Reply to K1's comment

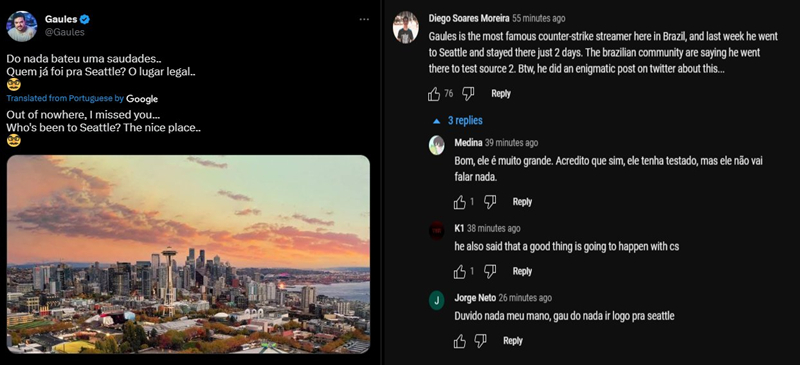(522, 272)
